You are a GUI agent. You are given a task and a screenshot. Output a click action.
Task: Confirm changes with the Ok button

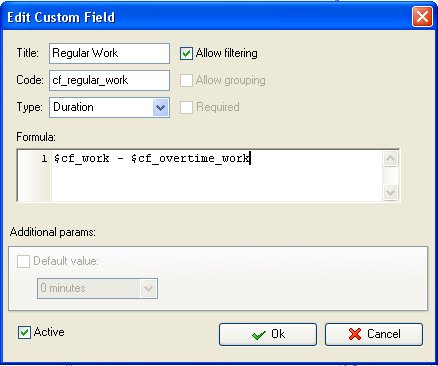click(268, 334)
